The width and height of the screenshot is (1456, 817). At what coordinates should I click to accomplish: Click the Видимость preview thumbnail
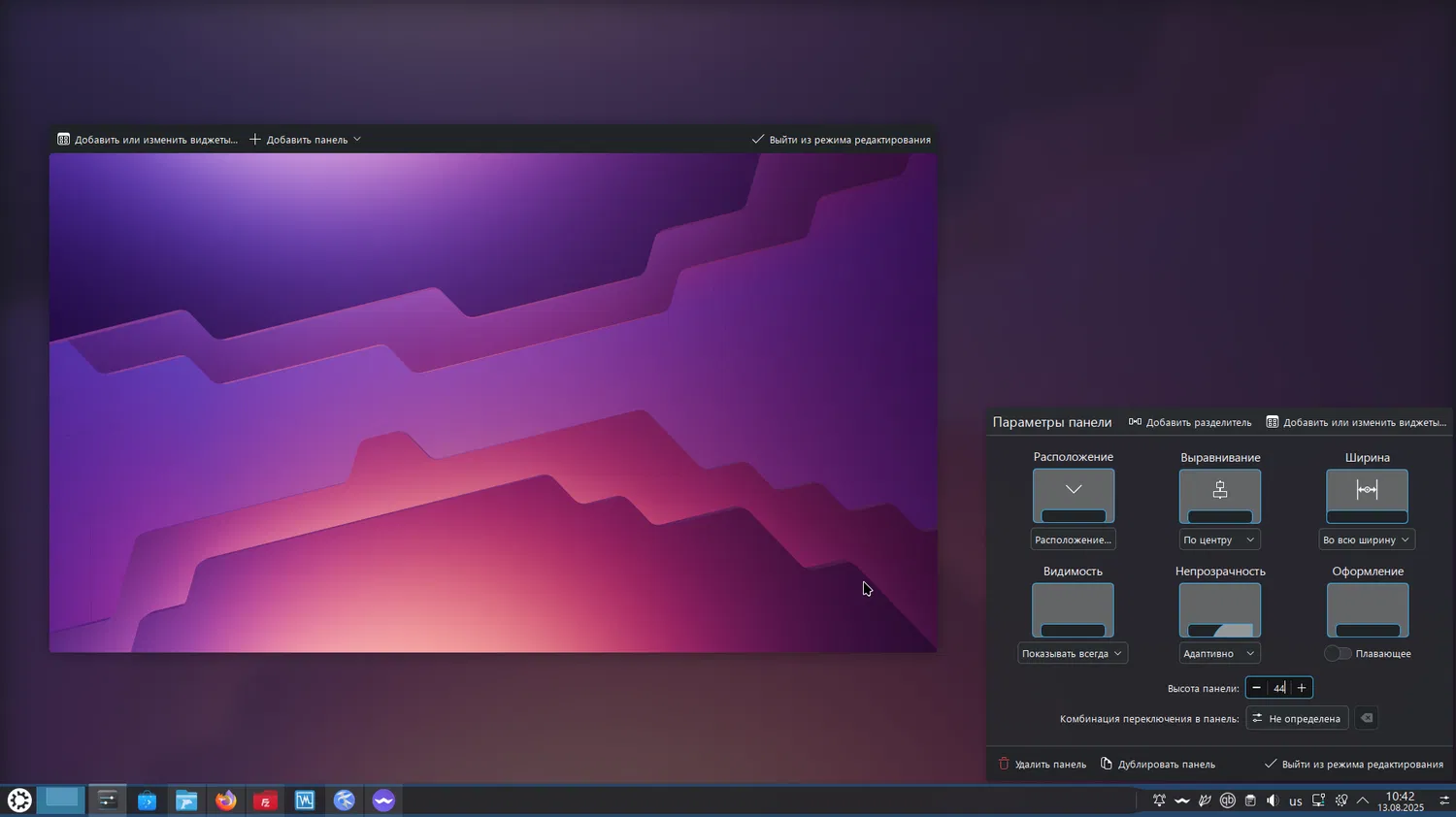click(1073, 609)
